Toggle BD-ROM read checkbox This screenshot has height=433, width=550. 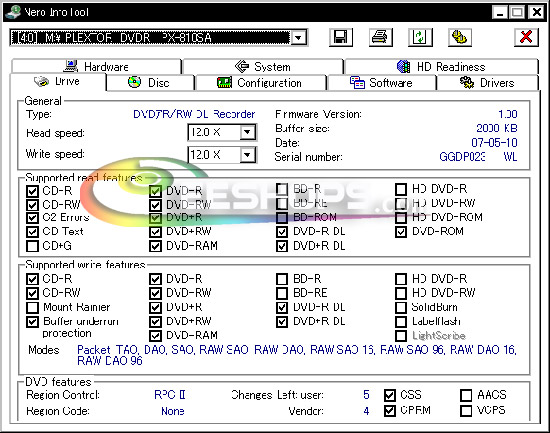point(282,218)
